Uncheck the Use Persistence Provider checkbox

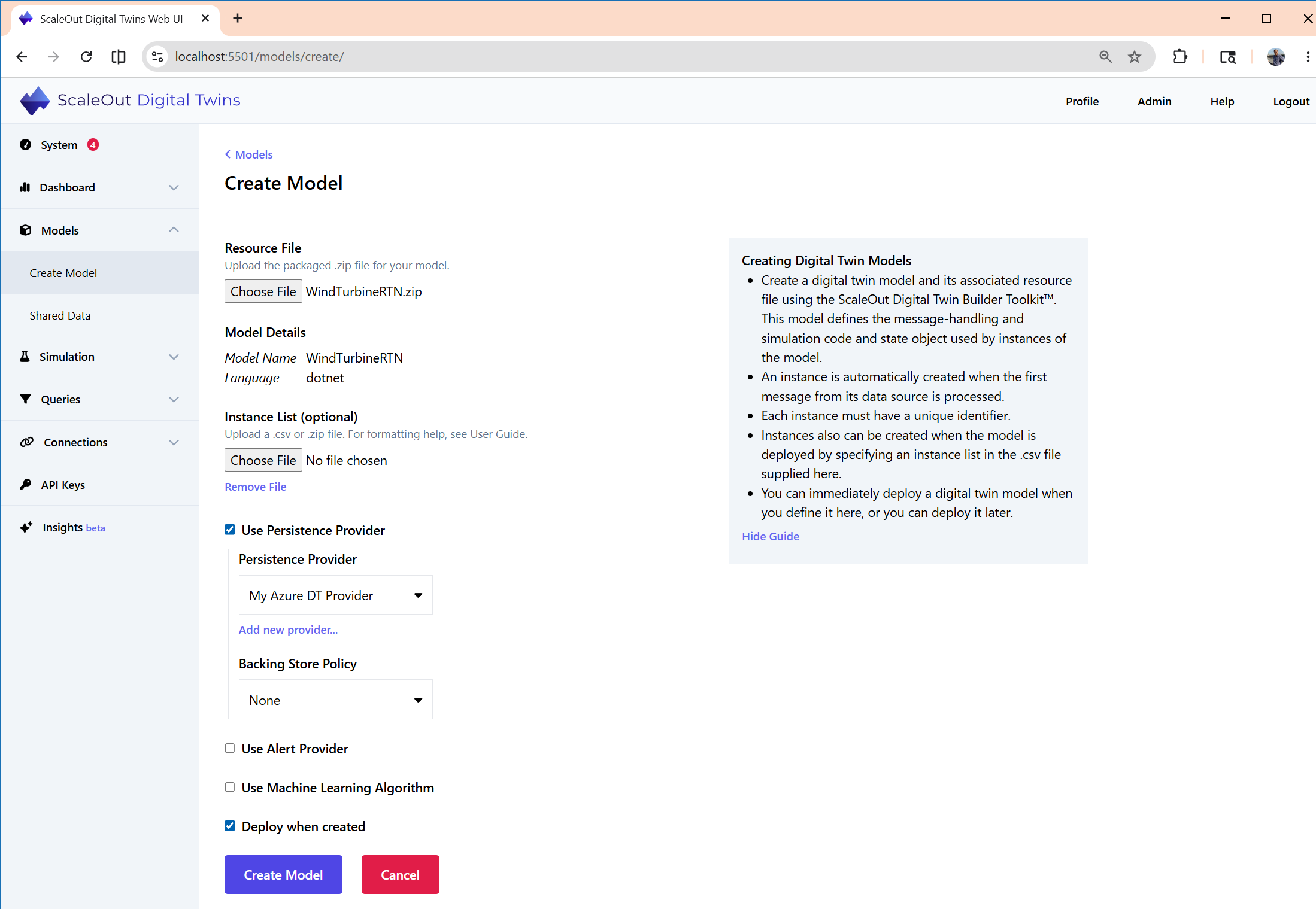tap(230, 530)
